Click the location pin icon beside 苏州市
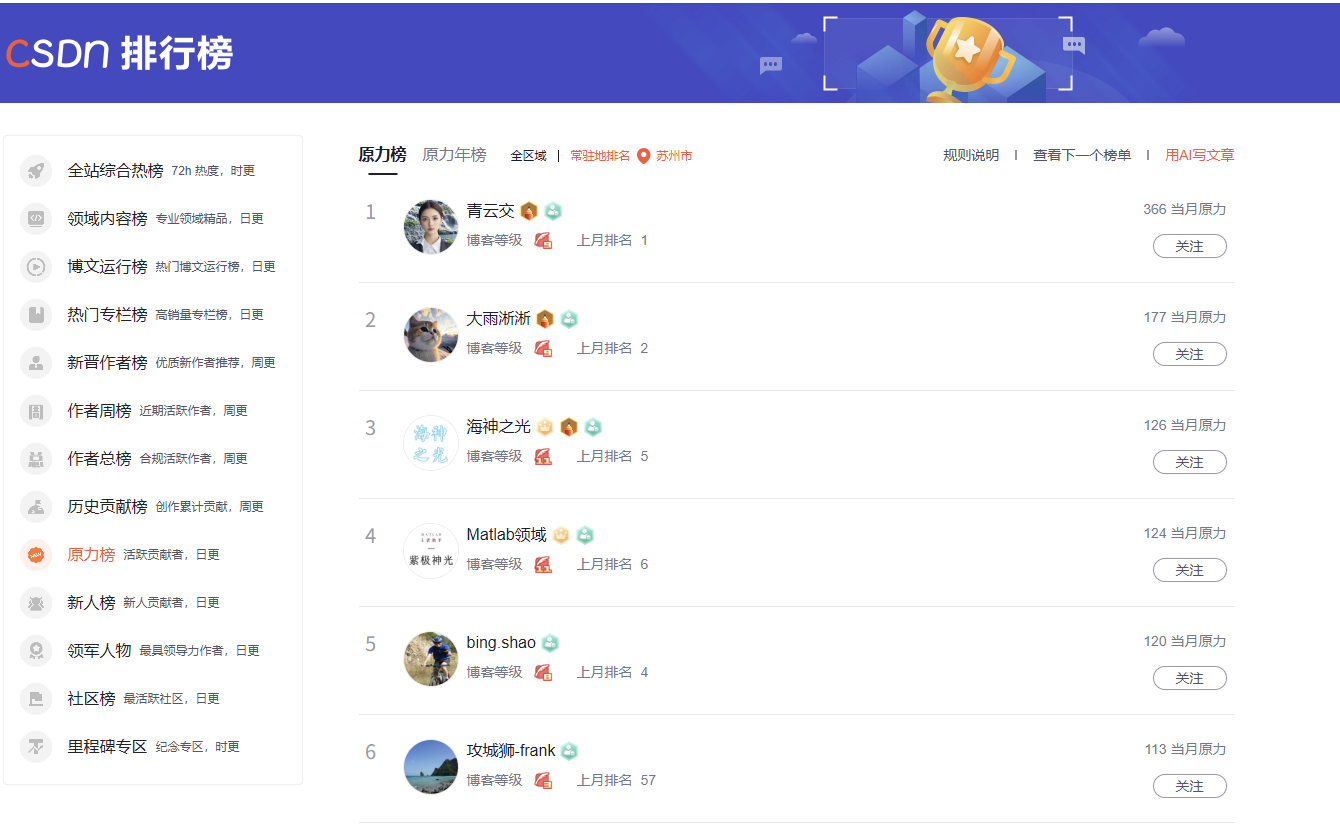 [644, 156]
